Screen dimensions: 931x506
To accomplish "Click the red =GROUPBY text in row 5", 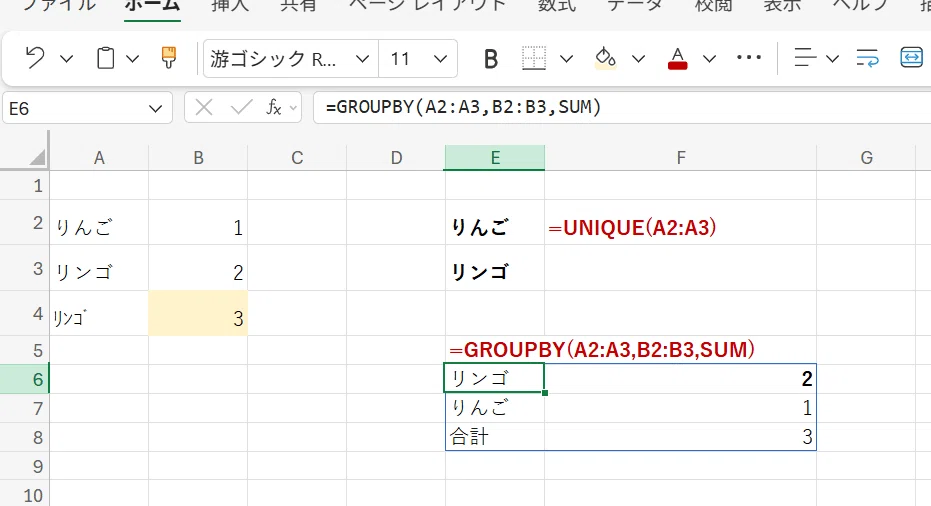I will [x=602, y=349].
